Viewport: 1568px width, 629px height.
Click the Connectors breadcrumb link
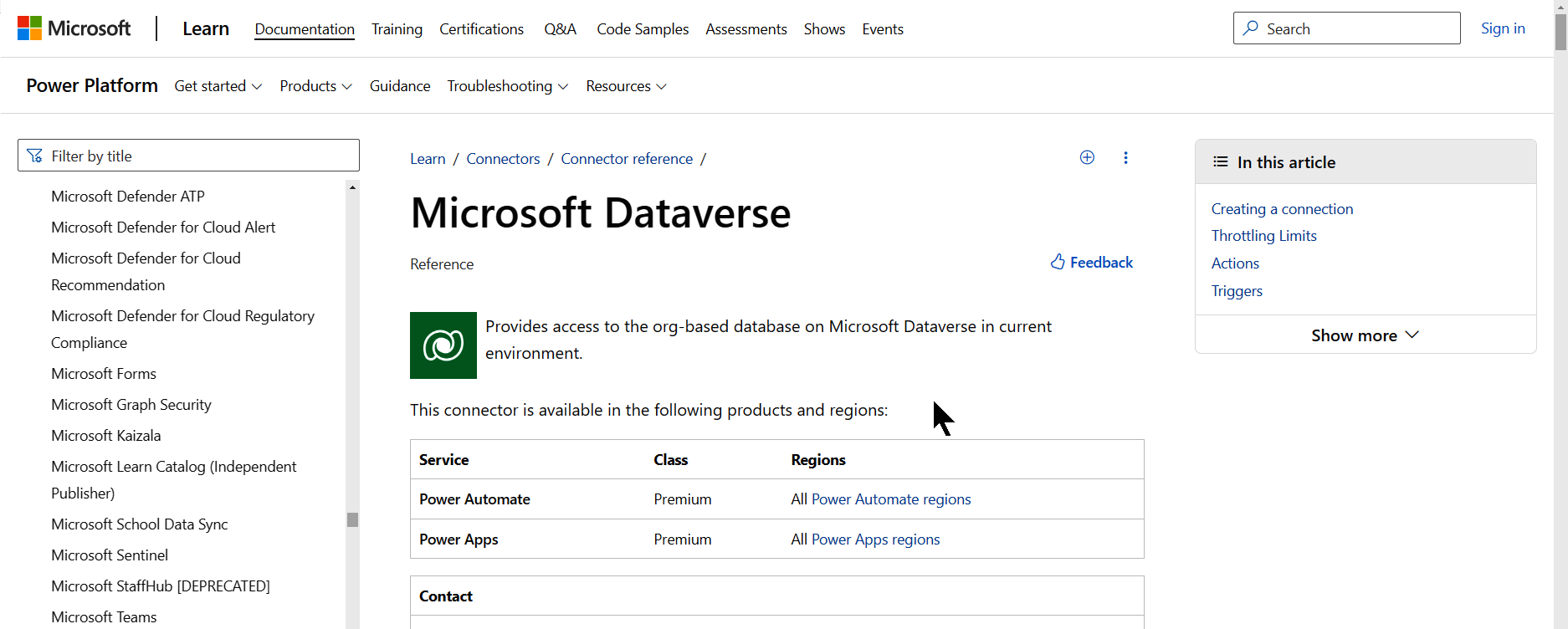pos(503,159)
